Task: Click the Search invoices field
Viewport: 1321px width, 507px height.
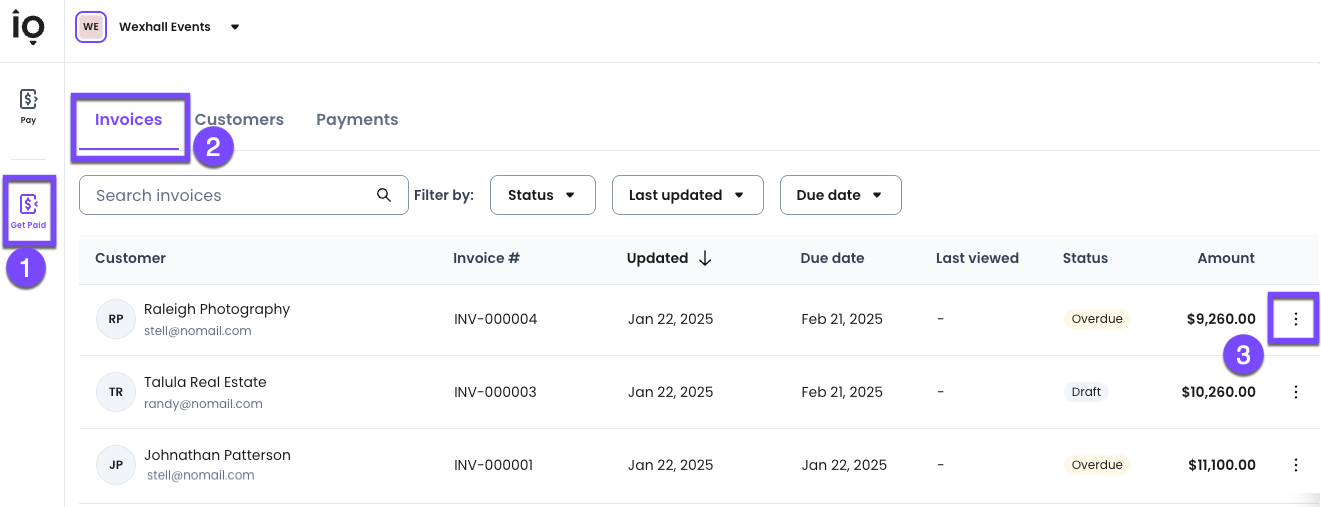Action: [x=230, y=195]
